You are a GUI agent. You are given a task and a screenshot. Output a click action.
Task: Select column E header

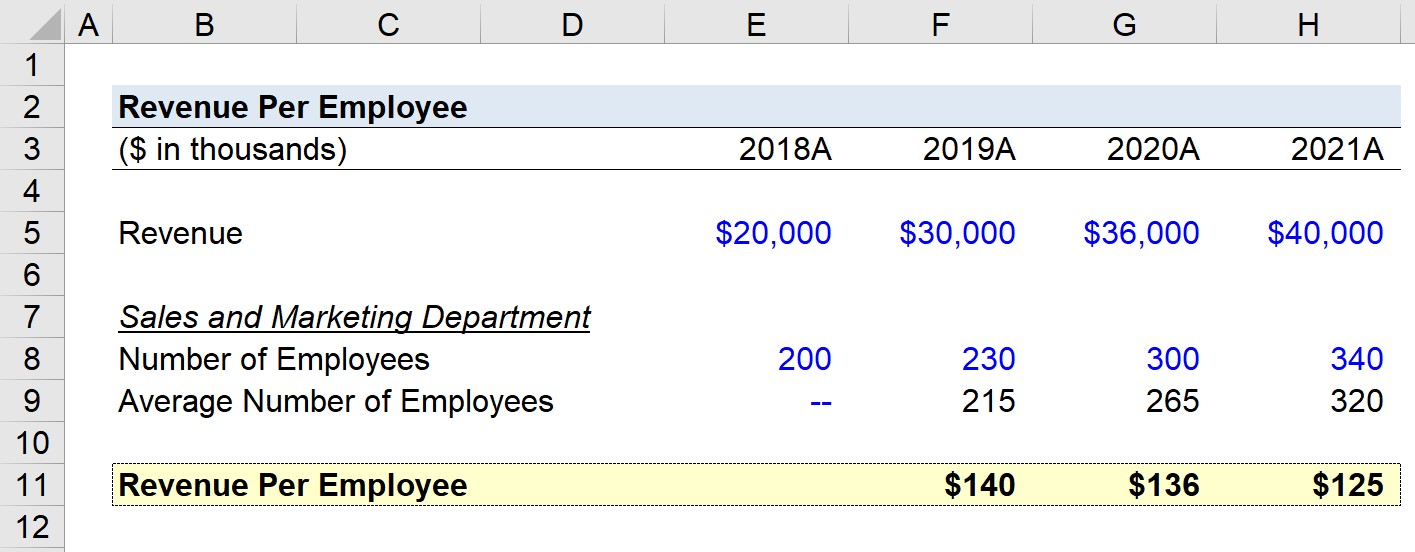pos(756,22)
